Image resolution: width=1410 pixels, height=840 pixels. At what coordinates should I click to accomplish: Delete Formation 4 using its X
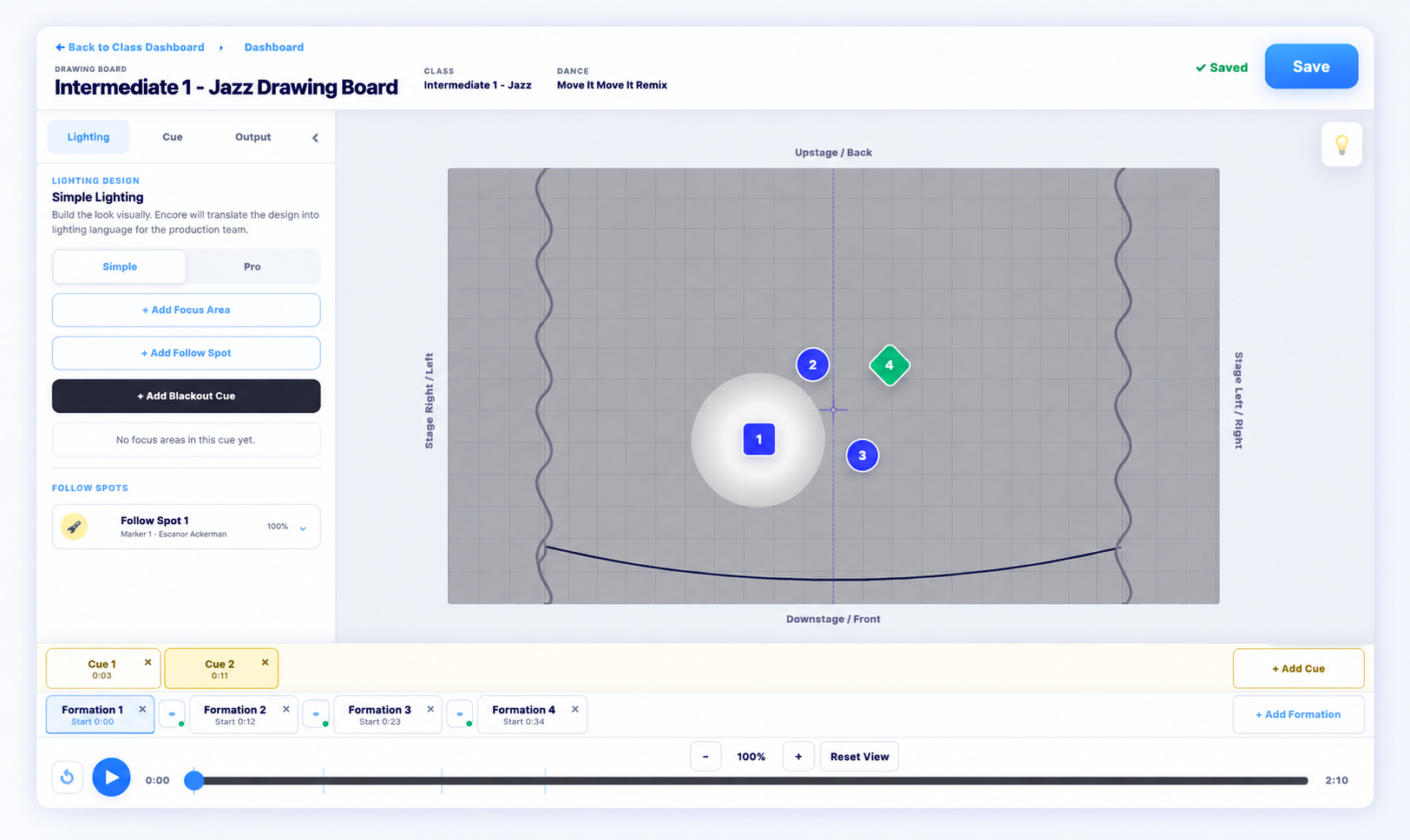pos(574,709)
